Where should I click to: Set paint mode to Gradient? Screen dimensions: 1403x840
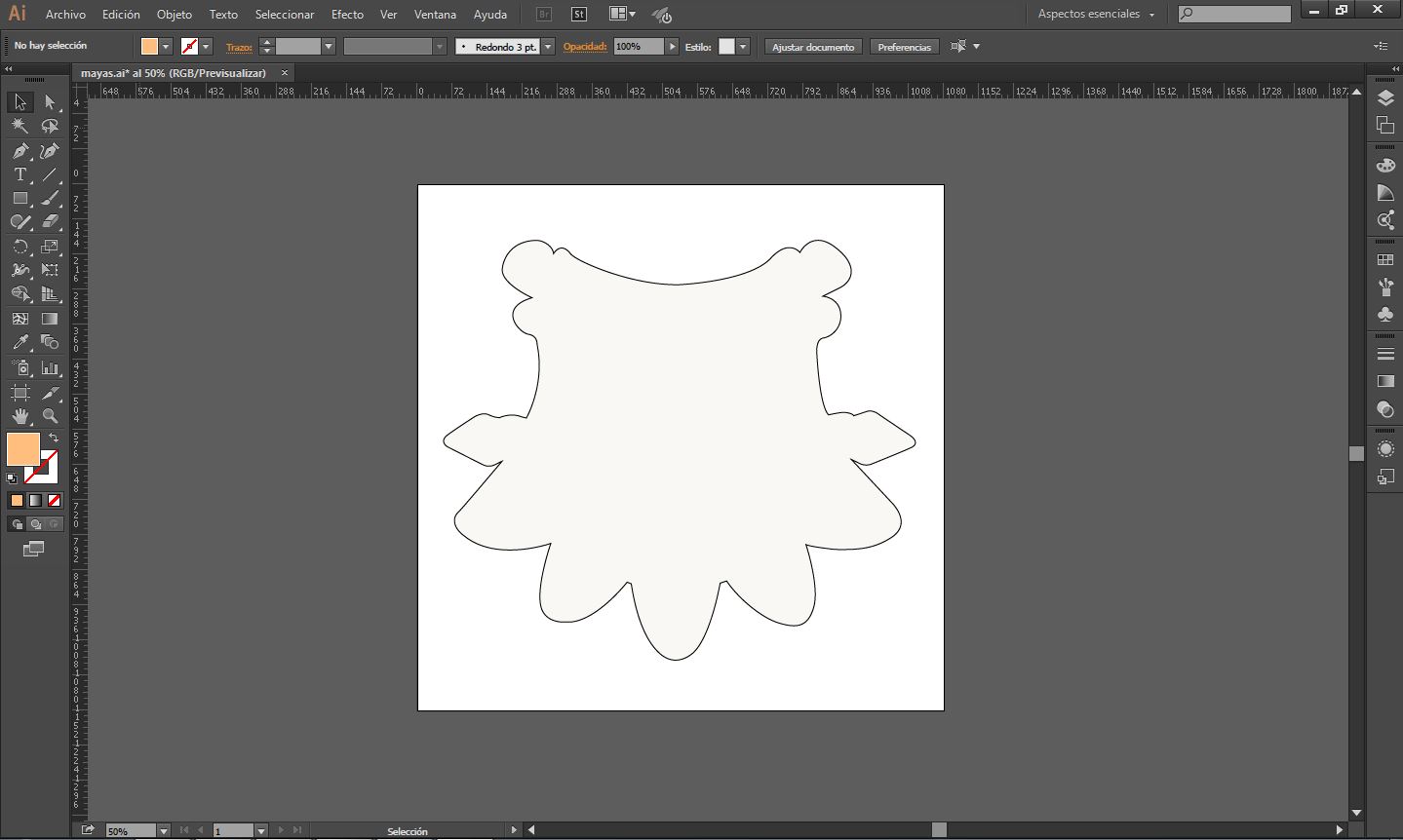click(35, 500)
